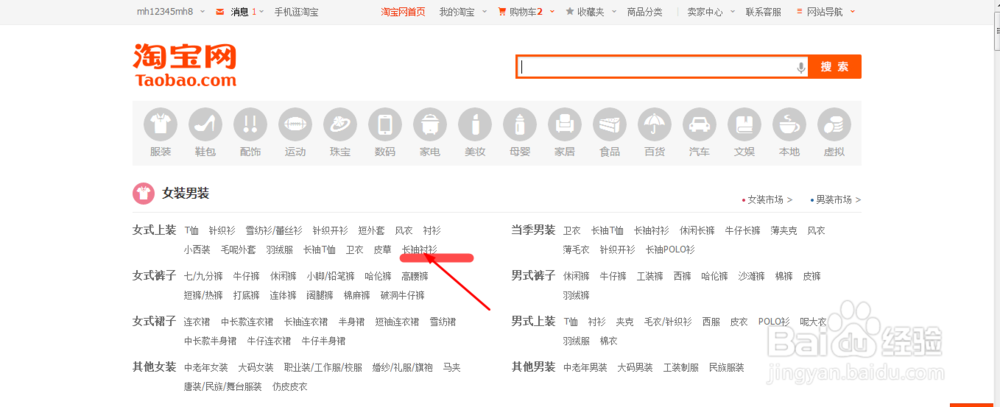Open the 母婴 mother and baby icon

pos(520,124)
